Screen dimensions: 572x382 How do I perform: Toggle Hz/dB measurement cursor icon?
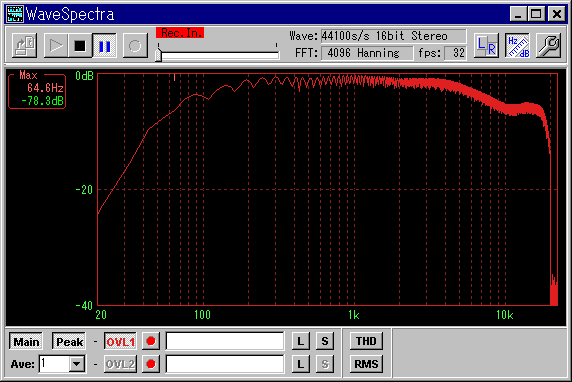[518, 46]
